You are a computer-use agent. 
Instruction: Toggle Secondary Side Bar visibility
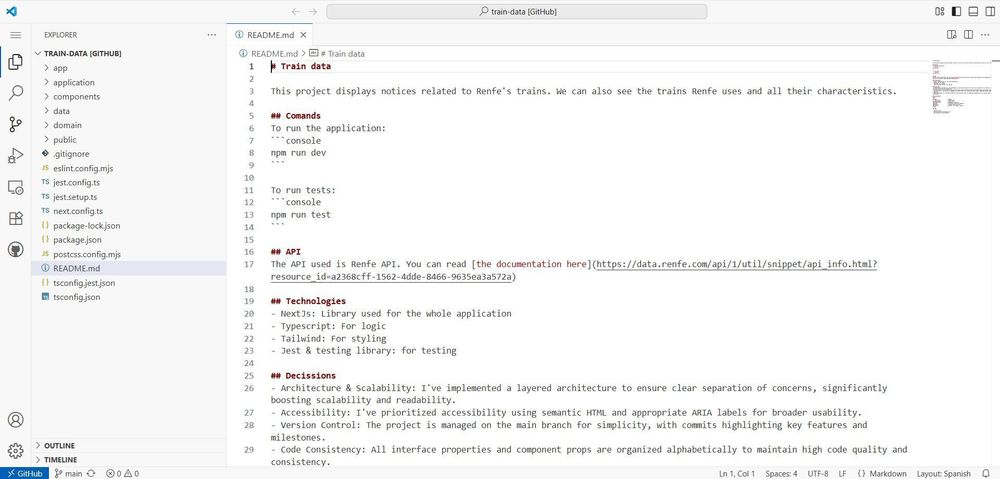(x=989, y=11)
